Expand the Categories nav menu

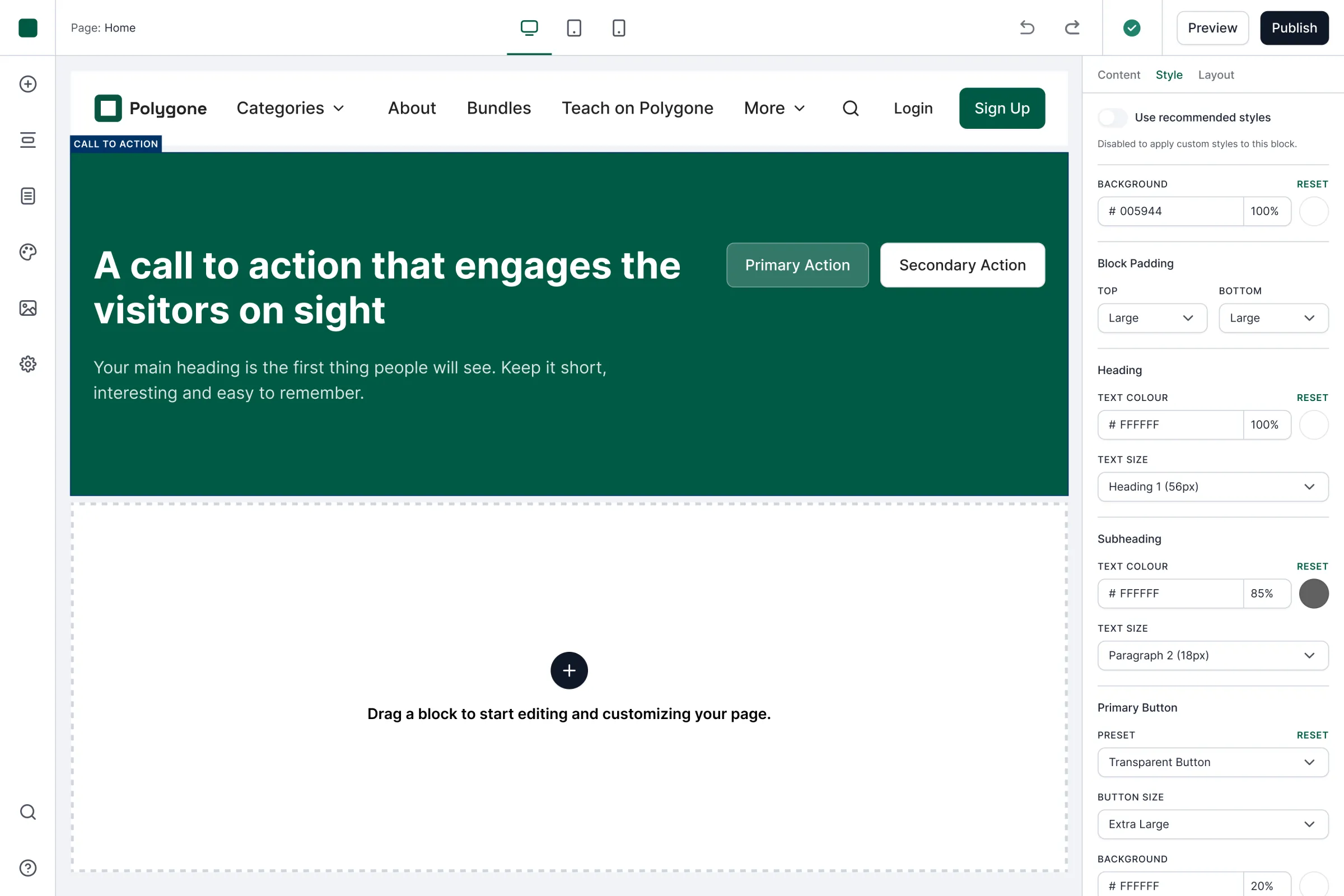[x=290, y=108]
